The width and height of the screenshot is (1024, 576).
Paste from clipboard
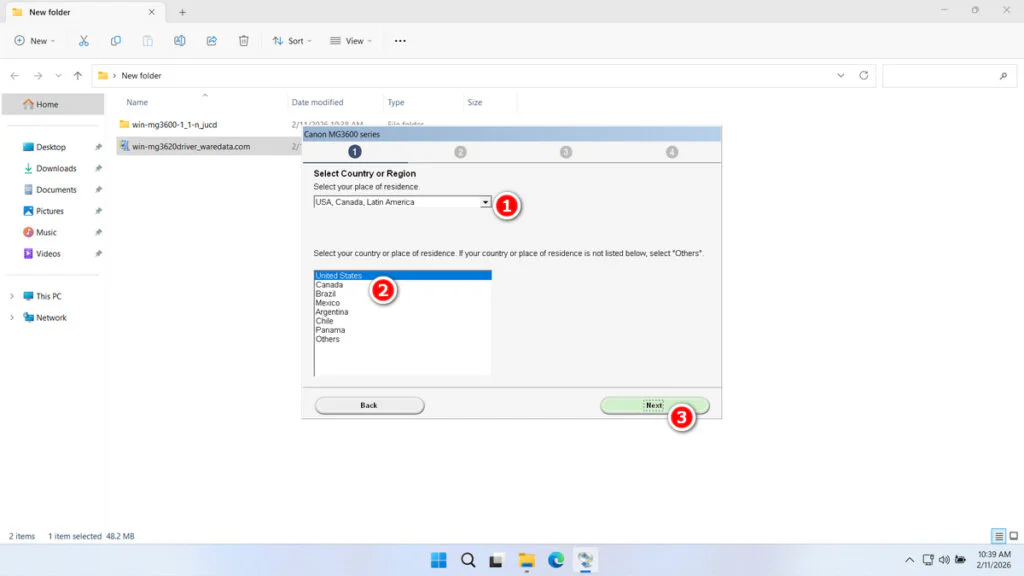pos(147,40)
